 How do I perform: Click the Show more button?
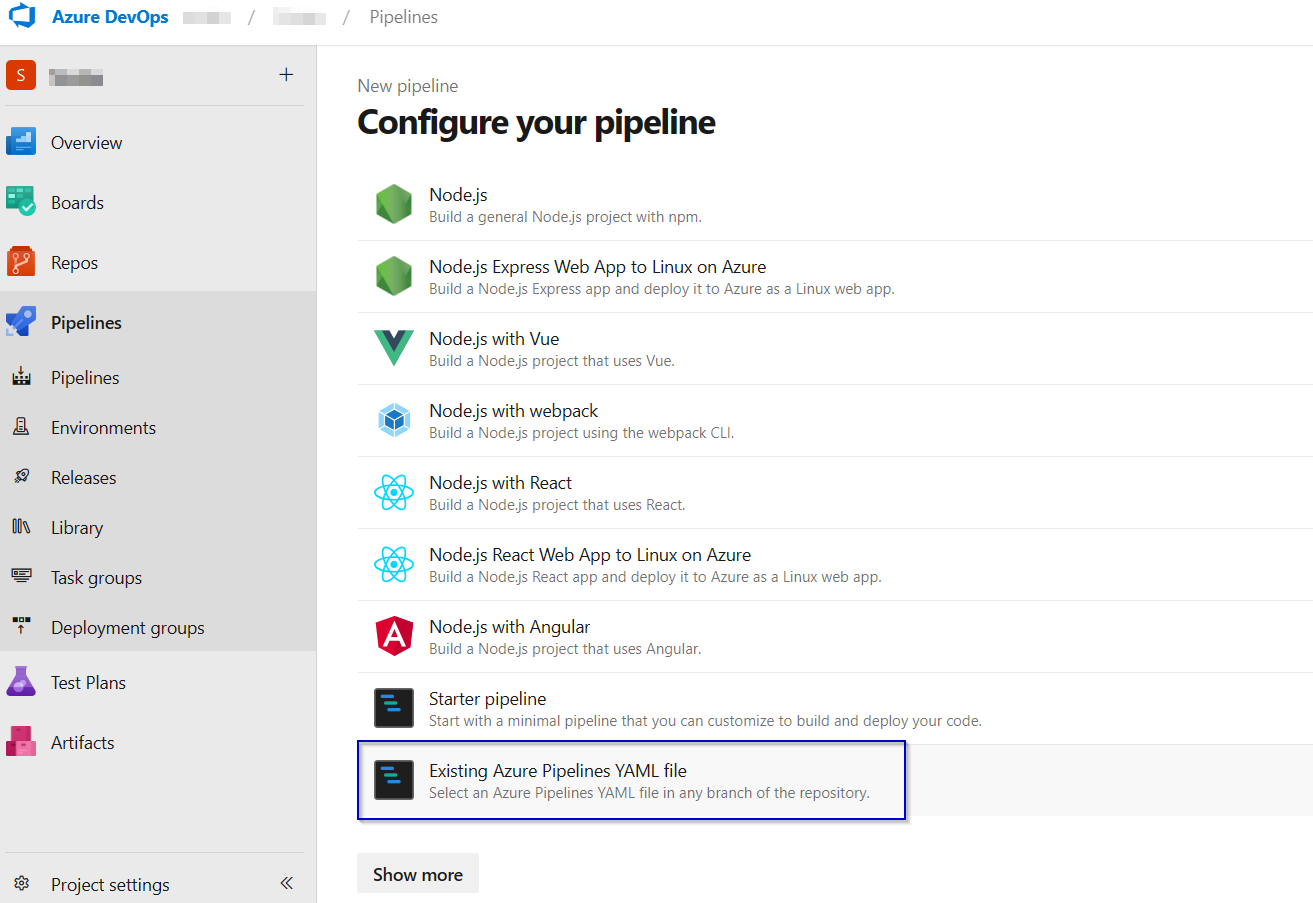[418, 874]
